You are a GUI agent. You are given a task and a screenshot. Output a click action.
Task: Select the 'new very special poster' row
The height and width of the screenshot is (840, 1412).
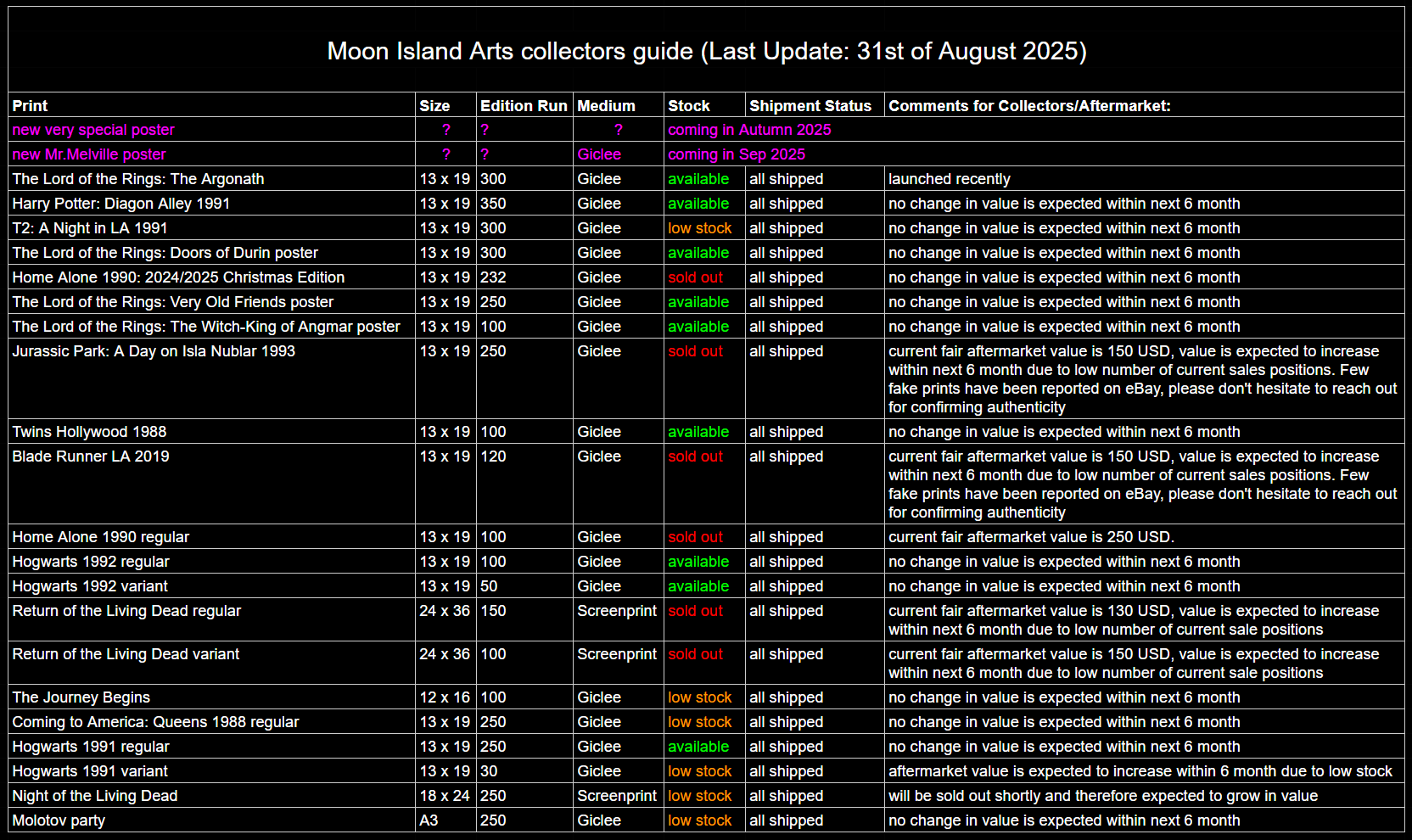click(706, 130)
